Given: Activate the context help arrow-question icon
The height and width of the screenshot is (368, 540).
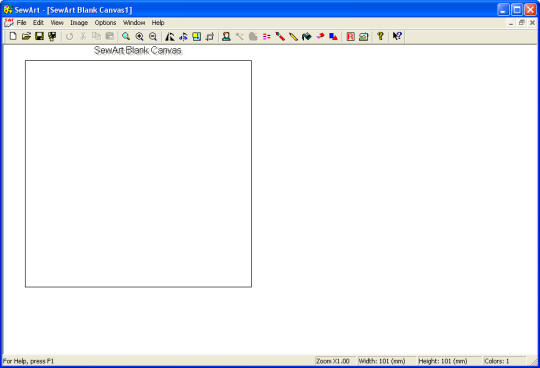Looking at the screenshot, I should 397,36.
